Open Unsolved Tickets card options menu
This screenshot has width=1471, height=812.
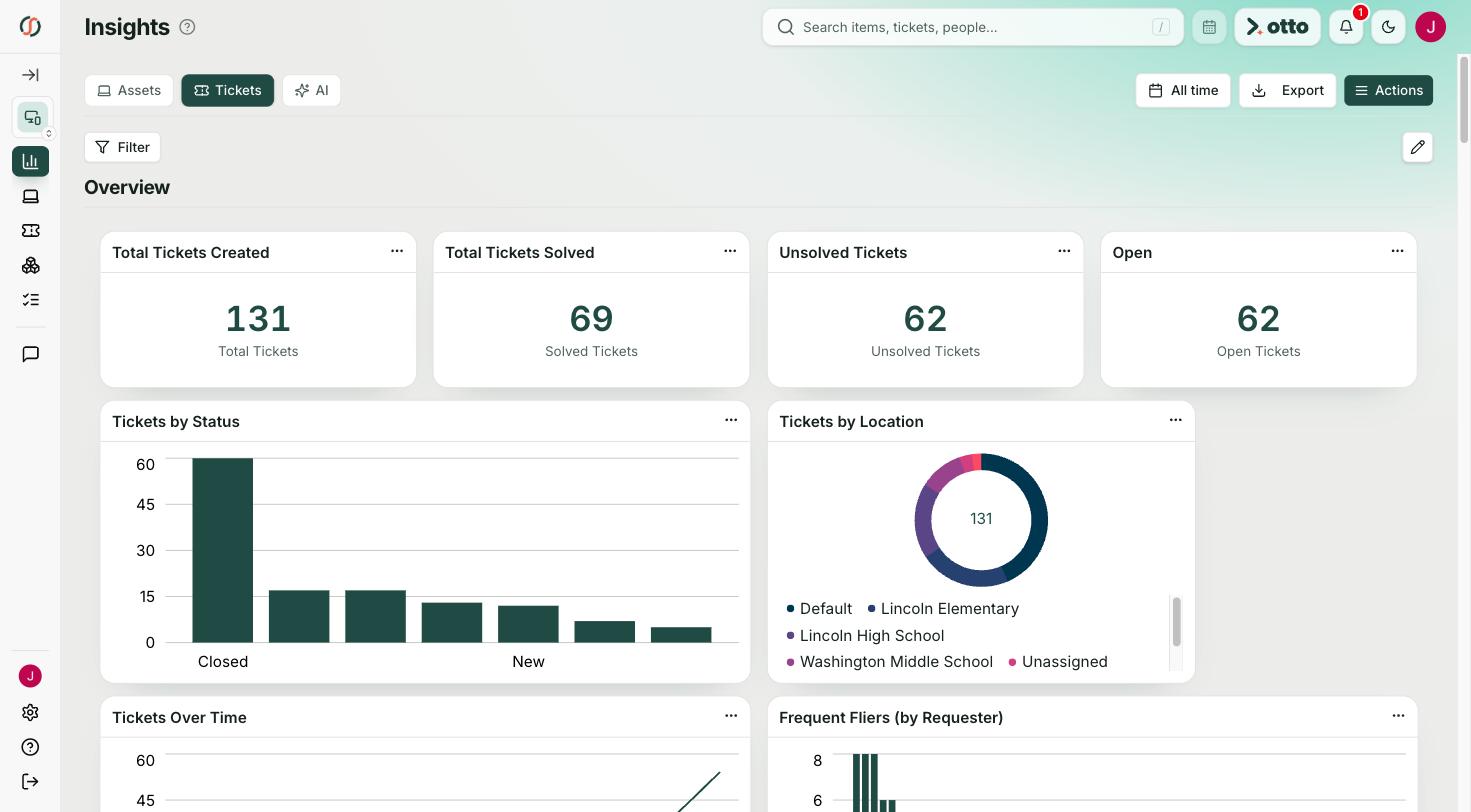coord(1064,251)
